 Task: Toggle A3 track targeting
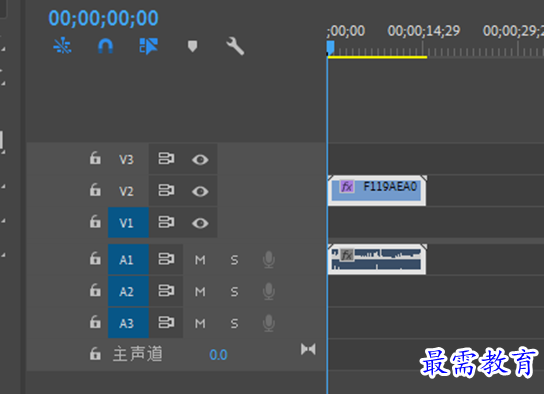[x=128, y=323]
